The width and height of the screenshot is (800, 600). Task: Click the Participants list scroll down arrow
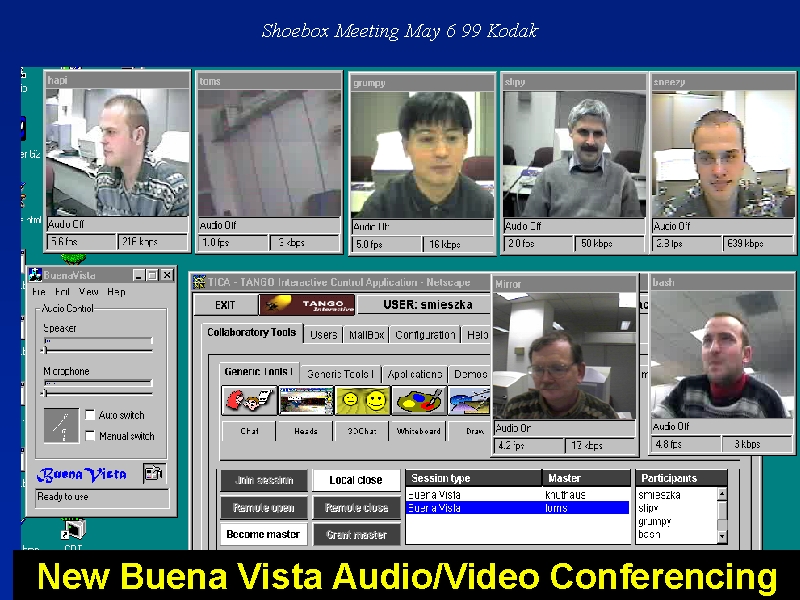[x=722, y=536]
